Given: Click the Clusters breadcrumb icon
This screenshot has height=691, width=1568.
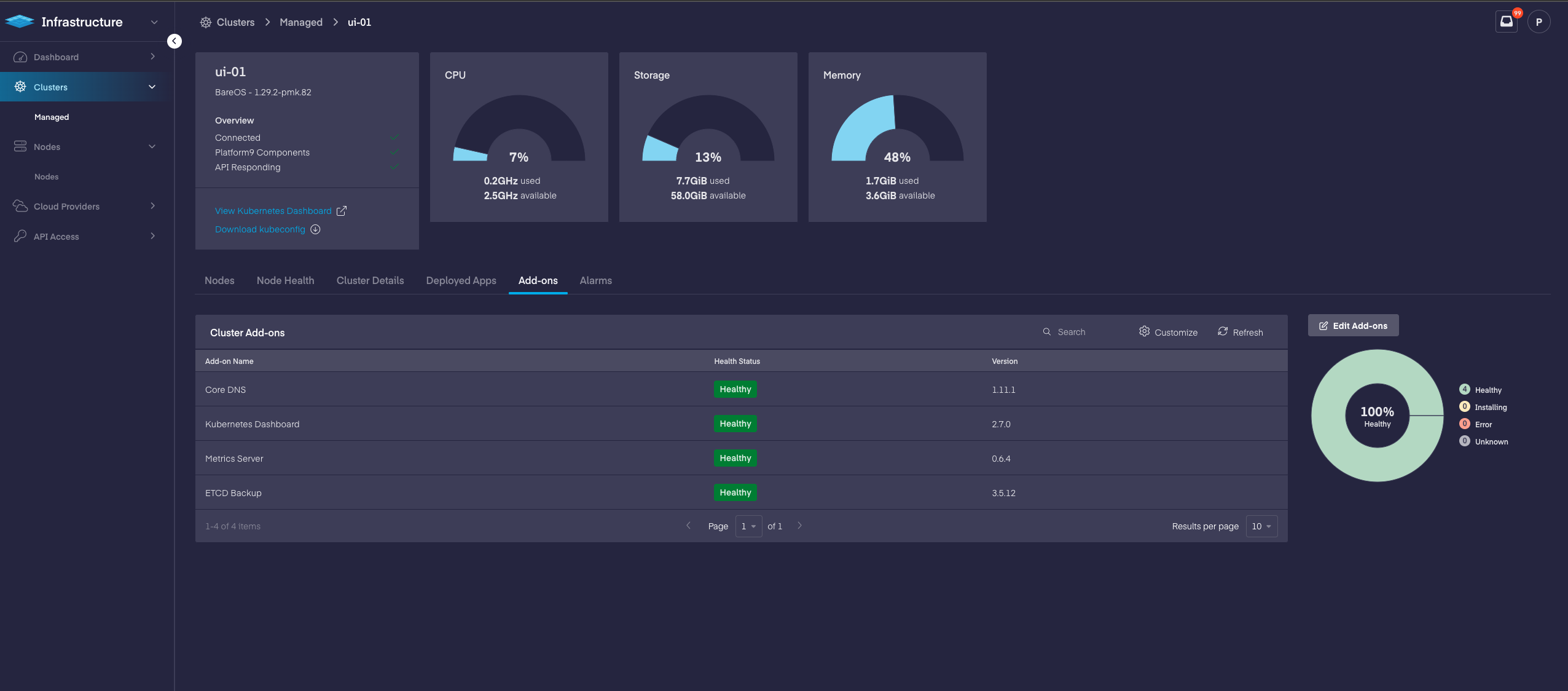Looking at the screenshot, I should pos(206,23).
